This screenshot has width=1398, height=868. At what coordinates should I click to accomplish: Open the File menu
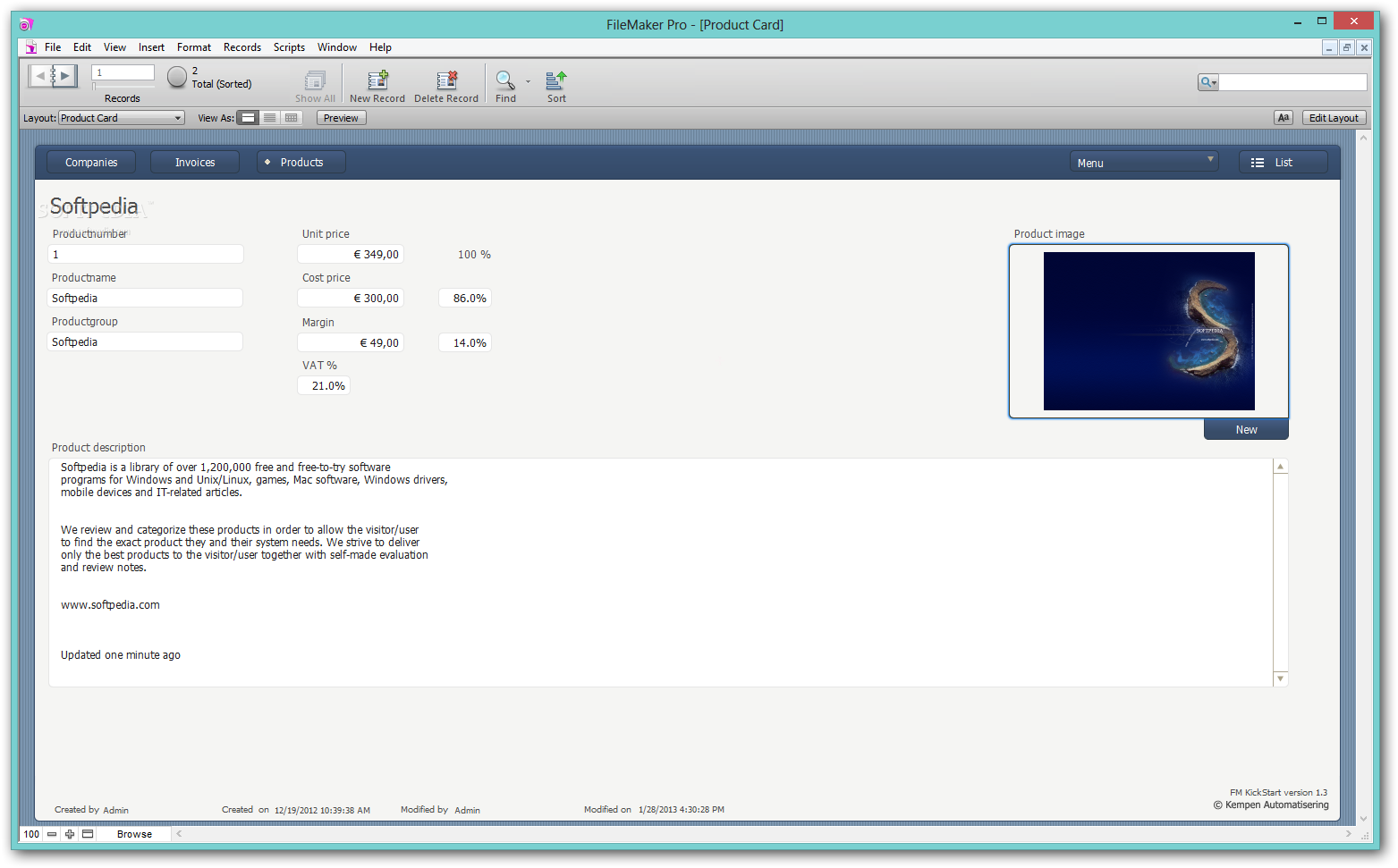pos(53,47)
